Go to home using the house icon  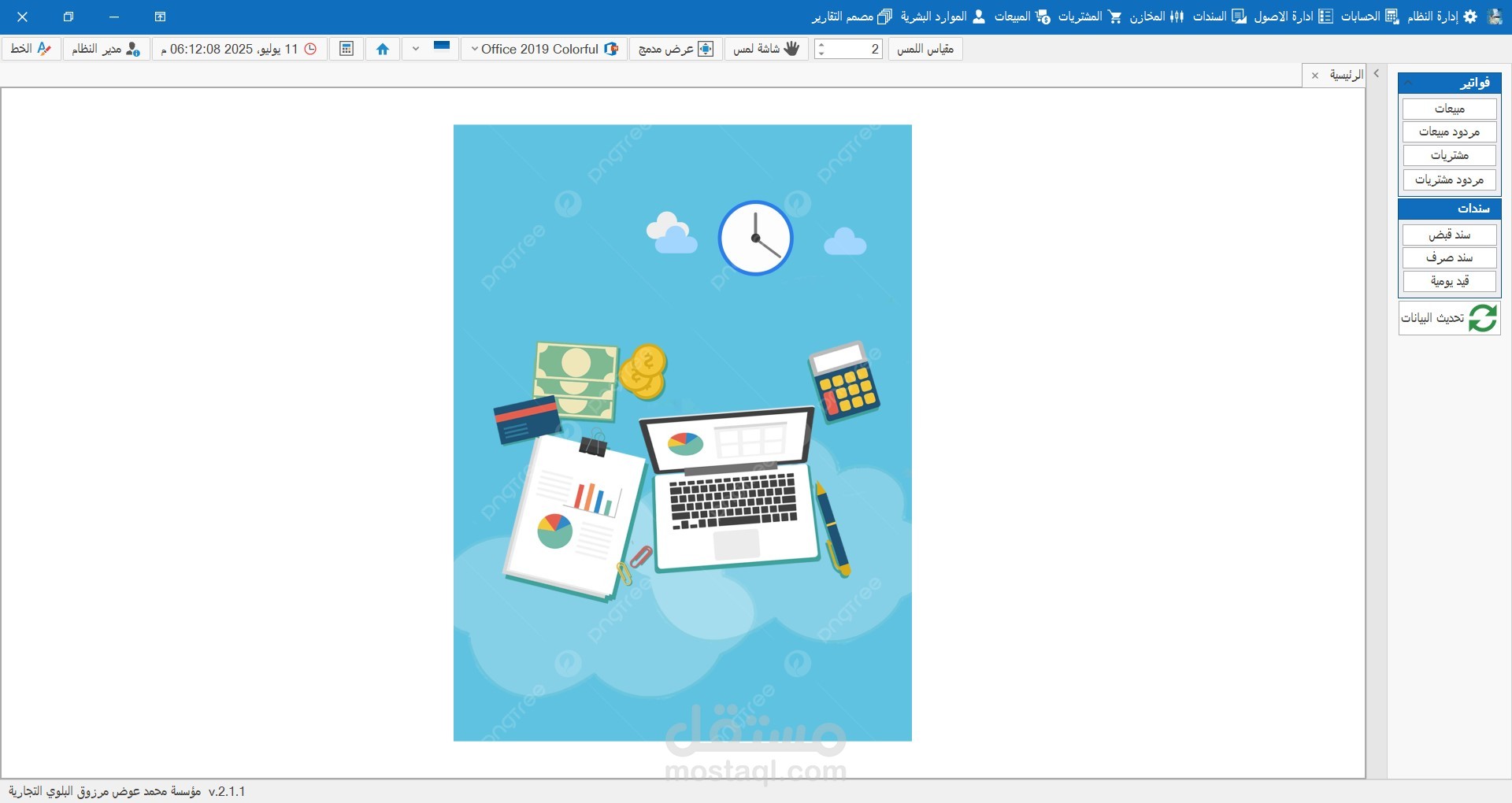pyautogui.click(x=383, y=49)
